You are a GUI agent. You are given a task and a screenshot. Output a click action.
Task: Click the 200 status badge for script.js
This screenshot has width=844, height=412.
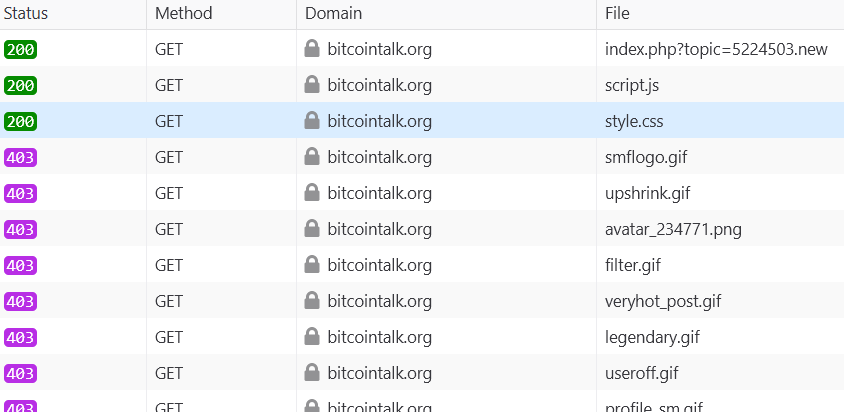[20, 86]
